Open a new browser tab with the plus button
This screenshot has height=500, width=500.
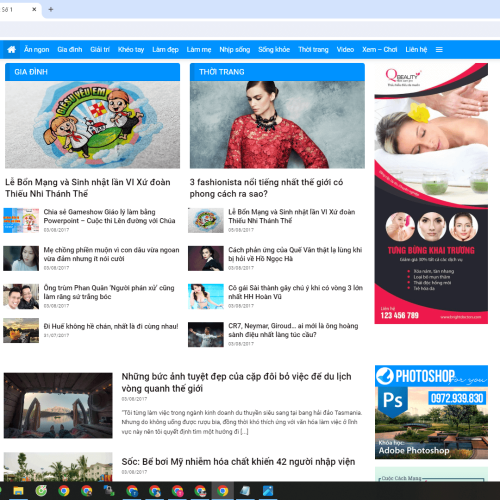[x=51, y=9]
